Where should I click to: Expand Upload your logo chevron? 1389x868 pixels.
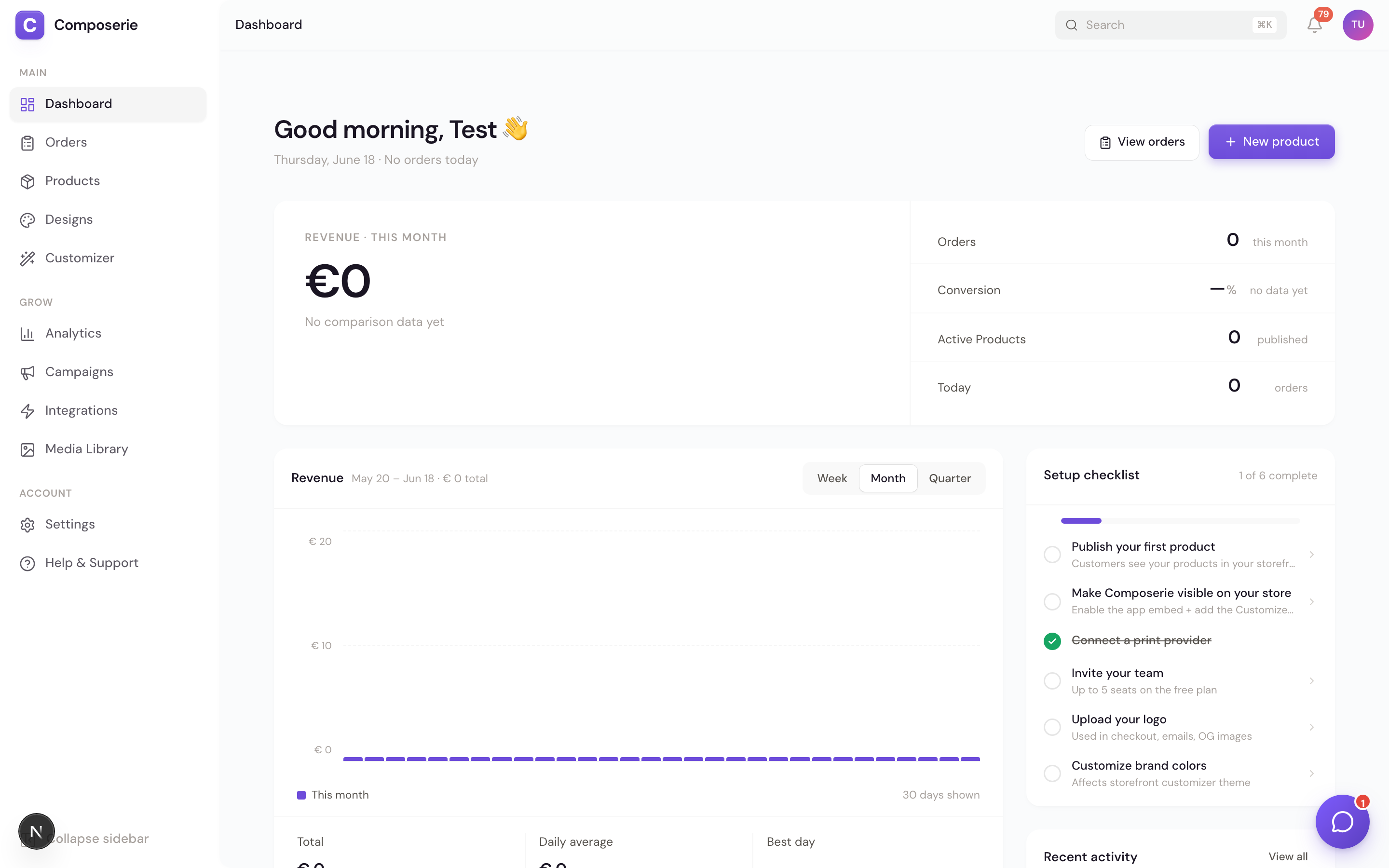1311,727
